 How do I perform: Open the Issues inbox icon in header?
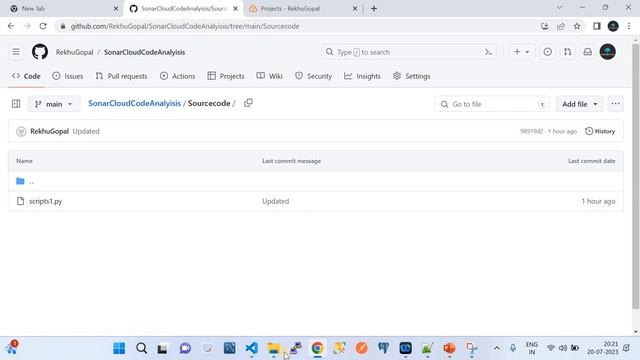[x=548, y=52]
